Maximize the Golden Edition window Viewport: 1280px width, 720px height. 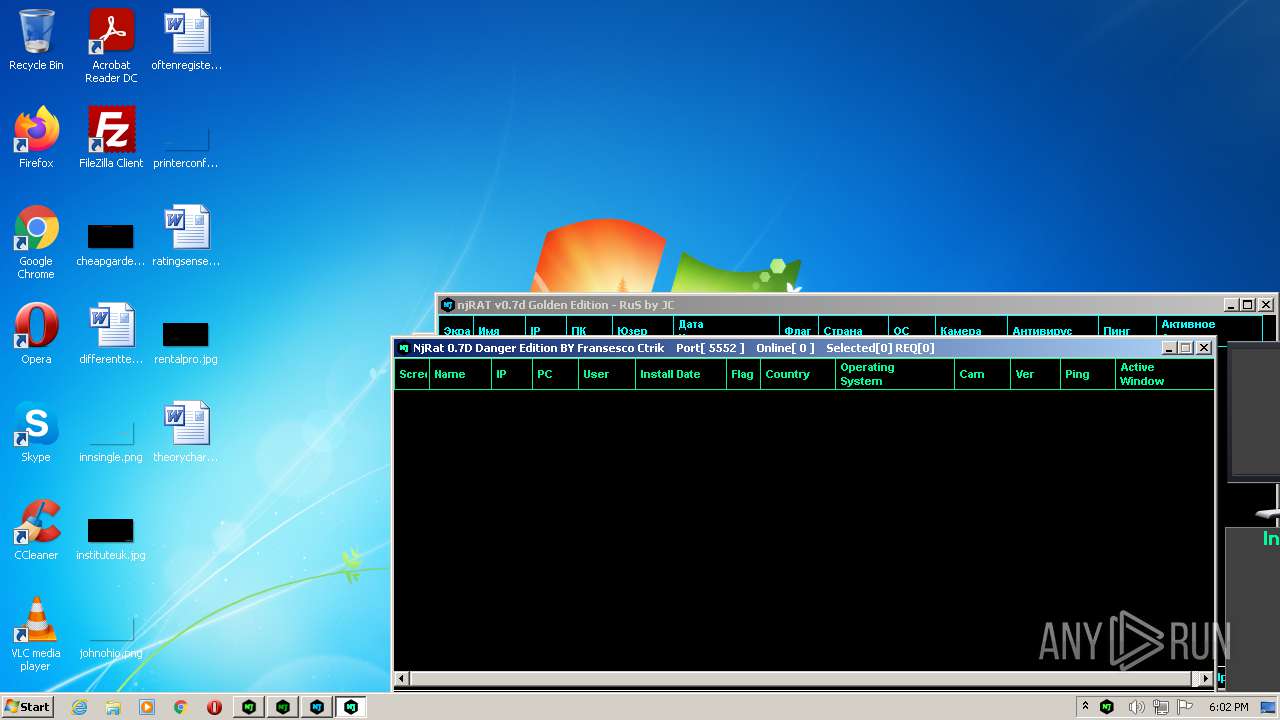coord(1248,305)
